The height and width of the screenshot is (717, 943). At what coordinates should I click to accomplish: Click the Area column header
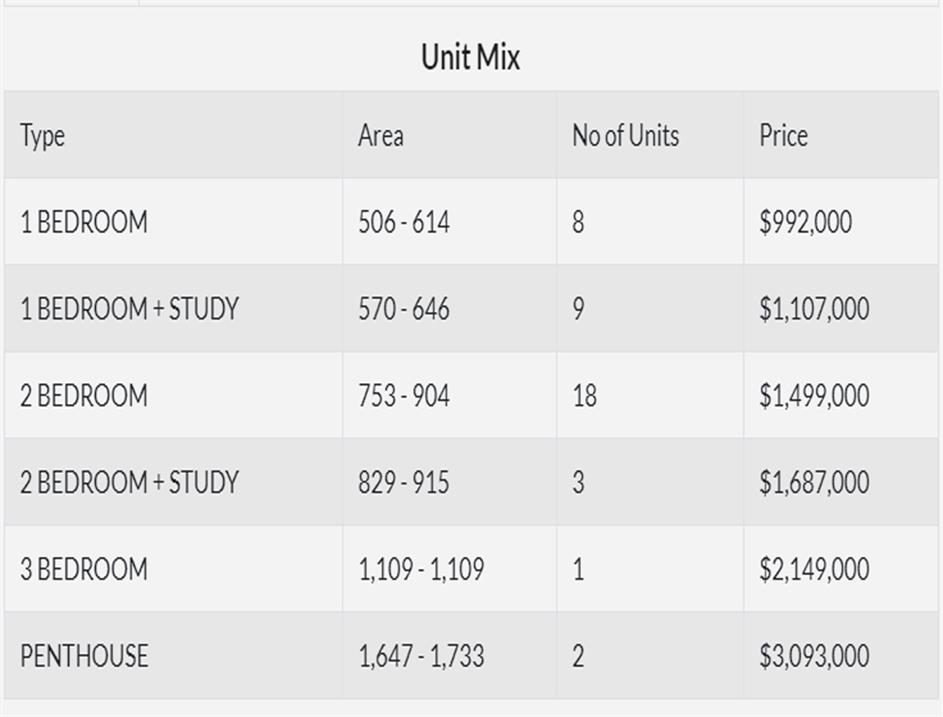click(x=381, y=136)
